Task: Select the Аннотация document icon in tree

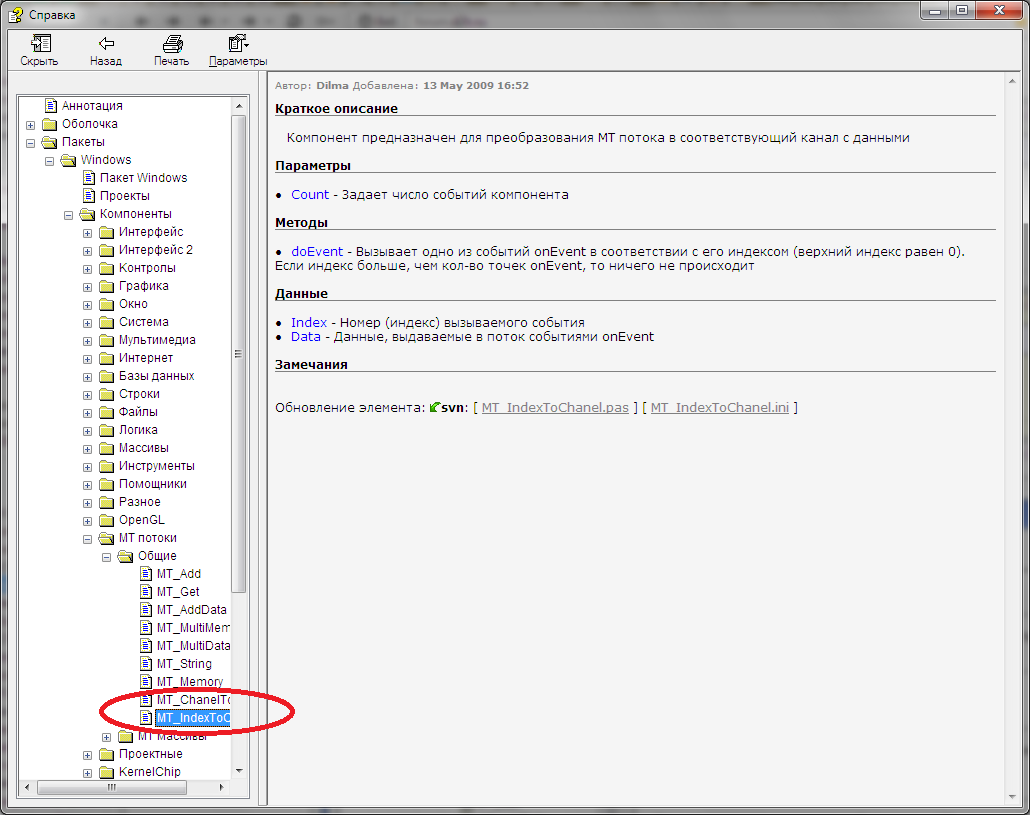Action: pyautogui.click(x=50, y=106)
